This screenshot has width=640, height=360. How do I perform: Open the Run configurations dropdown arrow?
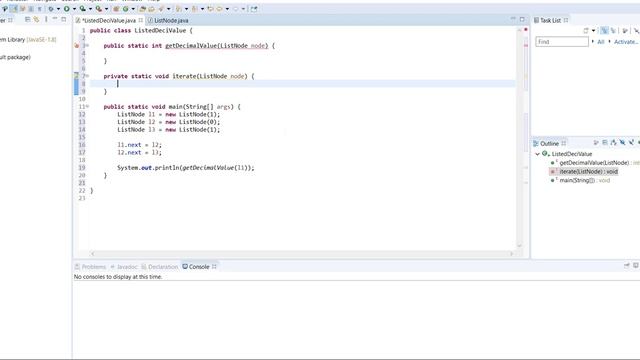click(74, 9)
